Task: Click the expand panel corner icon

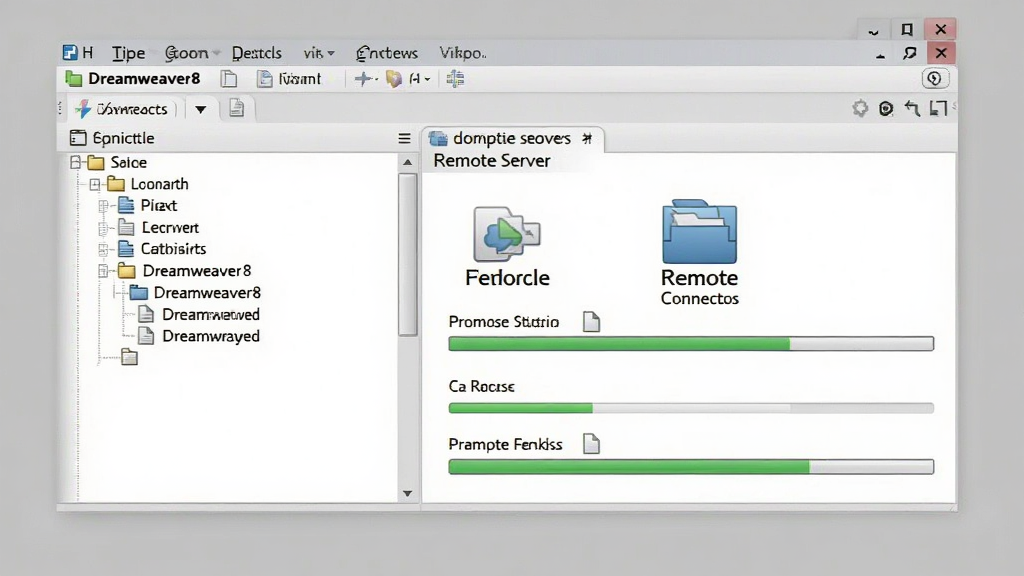Action: [938, 108]
